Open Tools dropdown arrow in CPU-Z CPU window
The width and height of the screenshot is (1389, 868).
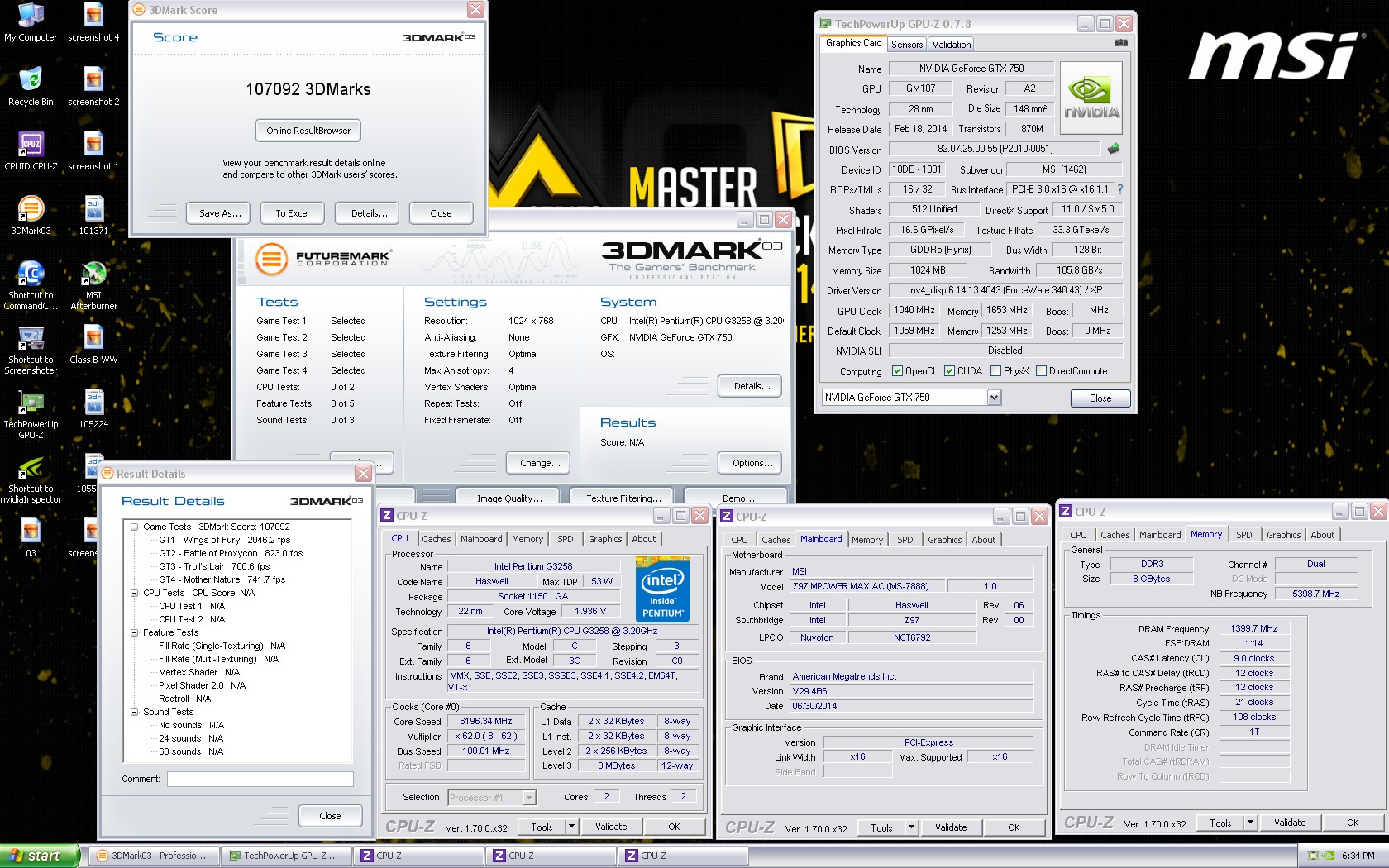570,827
